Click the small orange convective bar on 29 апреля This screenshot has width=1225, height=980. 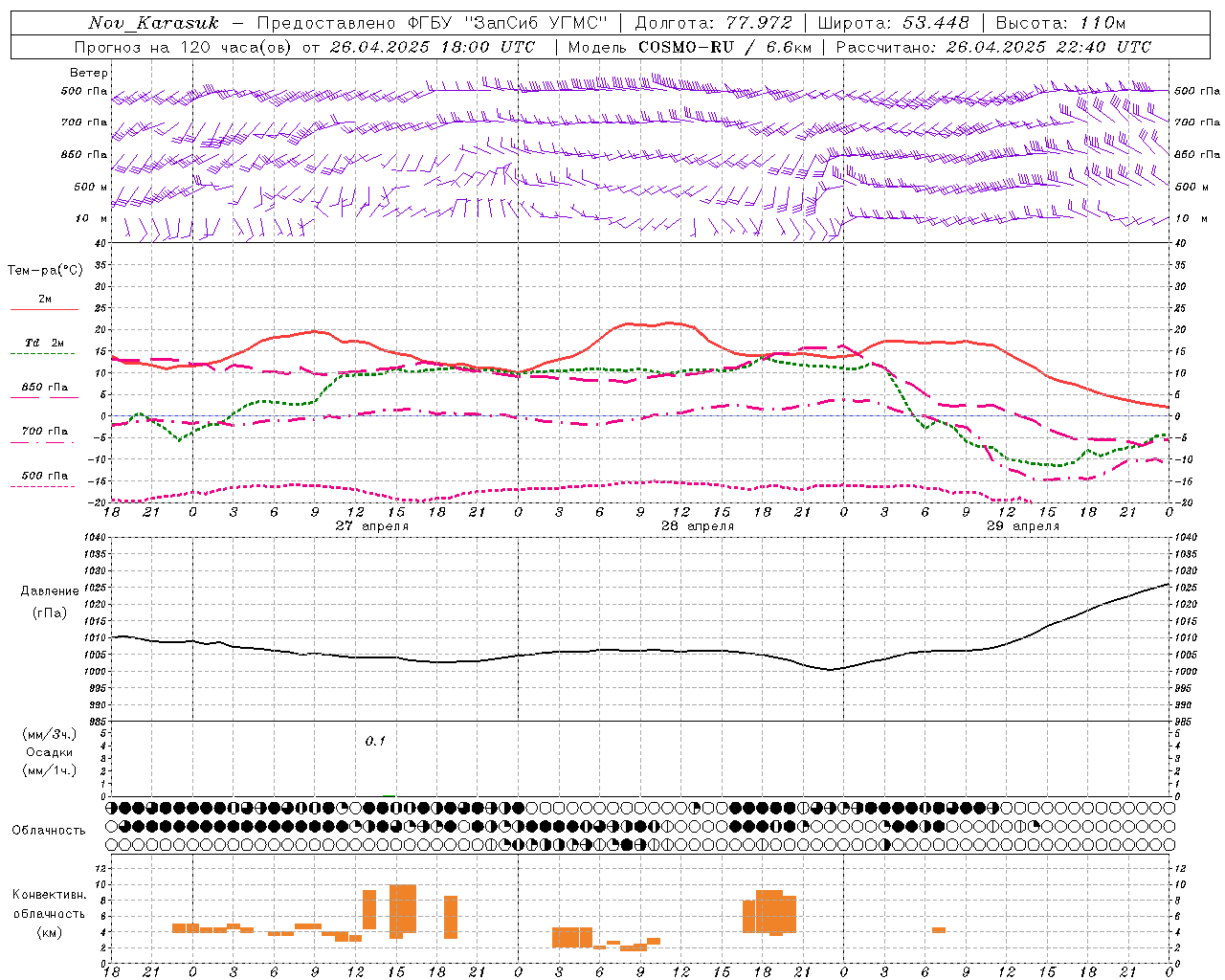coord(939,930)
